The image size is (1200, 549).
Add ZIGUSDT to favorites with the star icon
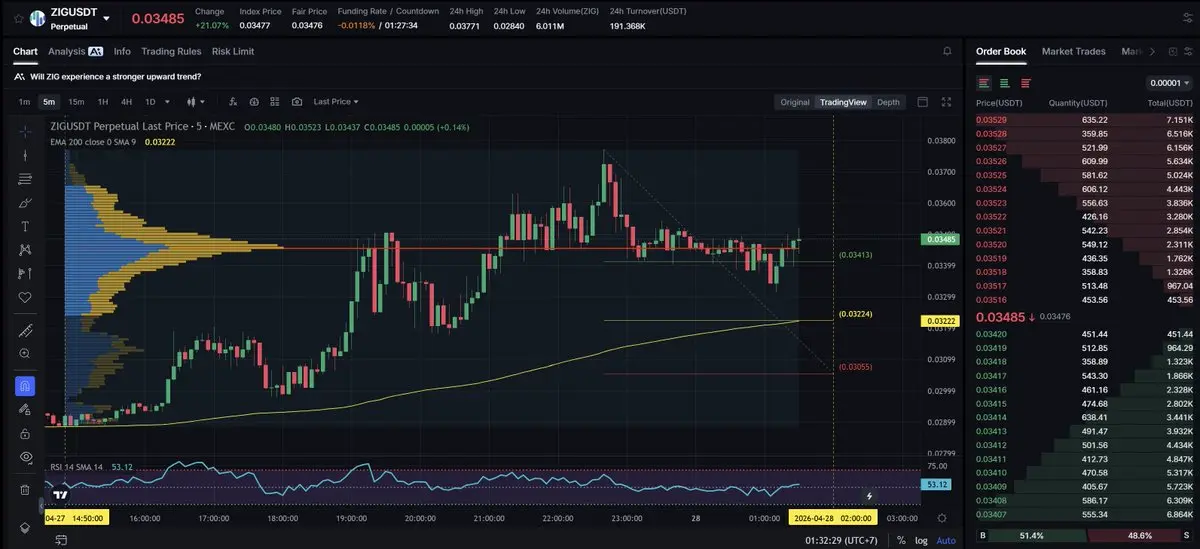(x=17, y=18)
